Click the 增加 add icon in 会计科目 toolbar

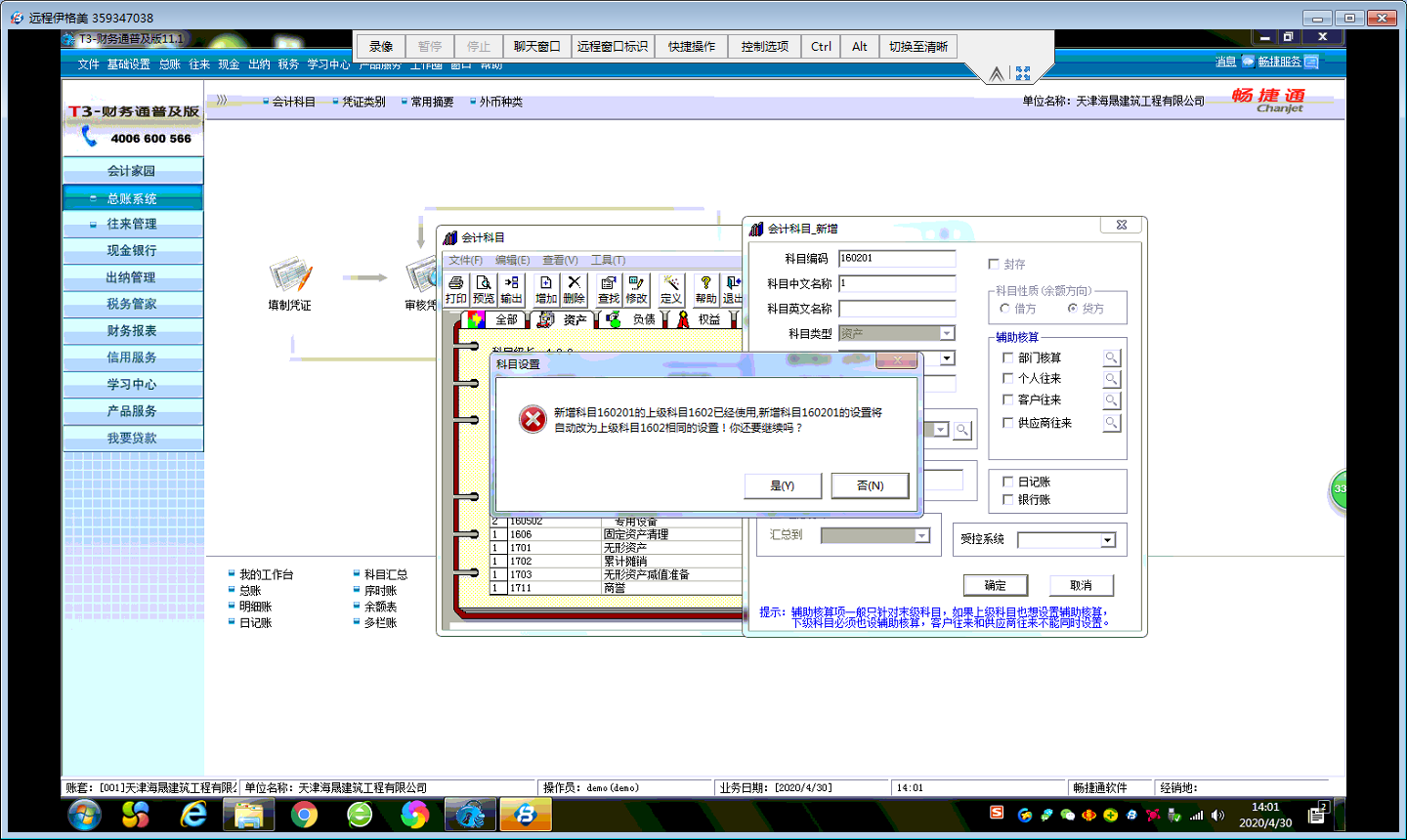(546, 289)
